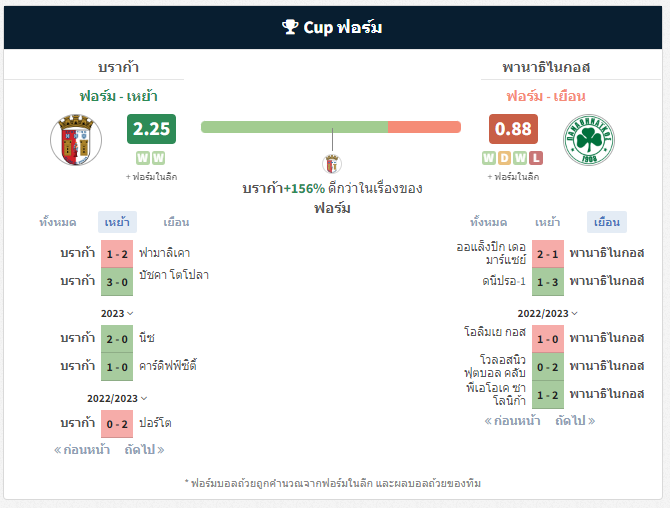Viewport: 670px width, 508px height.
Task: Click the red L badge in Panathinaikos form
Action: point(536,158)
